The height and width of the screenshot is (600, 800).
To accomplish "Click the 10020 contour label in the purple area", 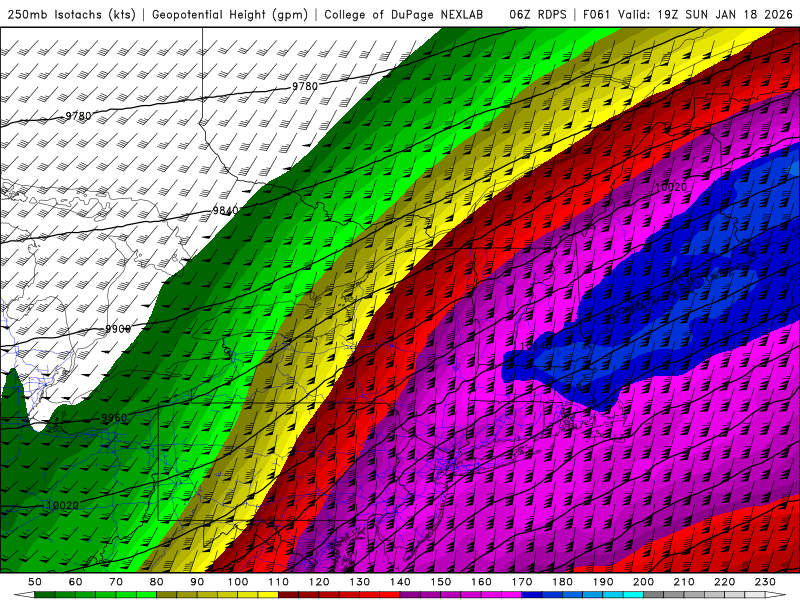I will point(670,187).
